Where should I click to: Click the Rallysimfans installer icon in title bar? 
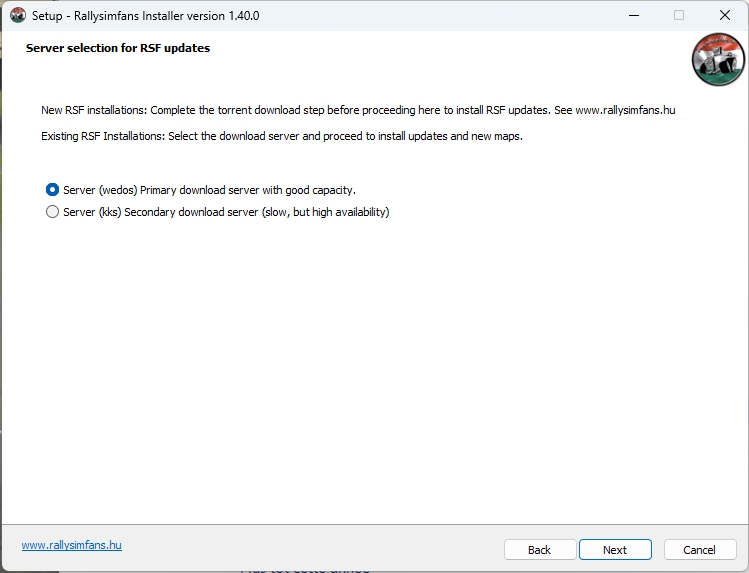(x=17, y=16)
